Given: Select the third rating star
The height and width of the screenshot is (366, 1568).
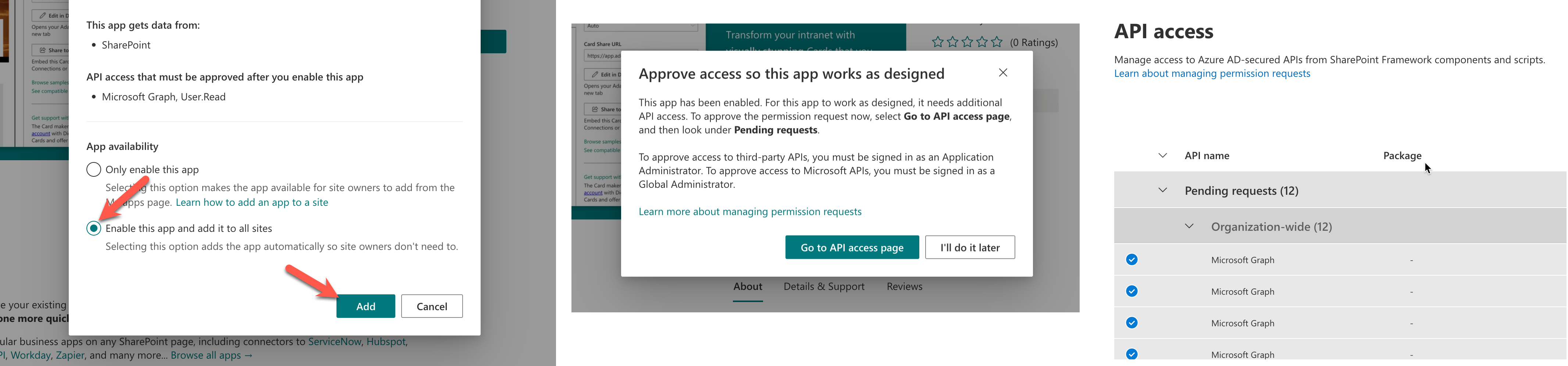Looking at the screenshot, I should (967, 42).
